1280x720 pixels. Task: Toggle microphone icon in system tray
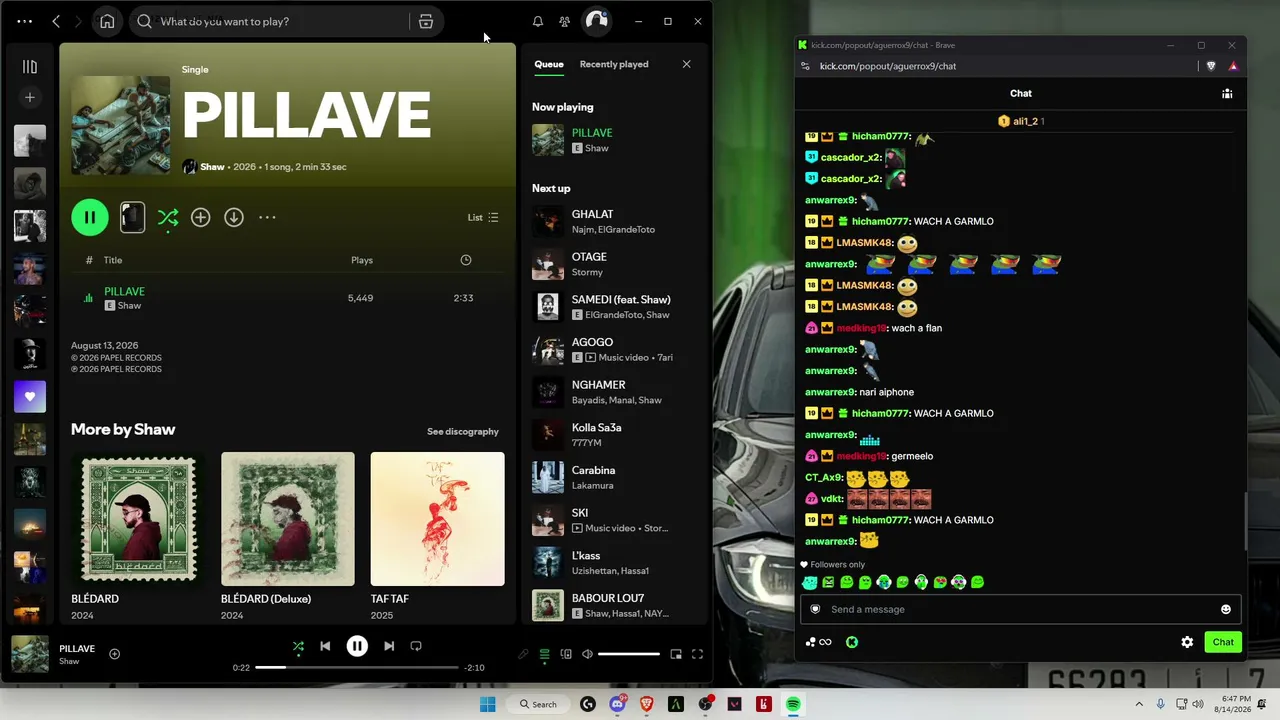click(1160, 704)
